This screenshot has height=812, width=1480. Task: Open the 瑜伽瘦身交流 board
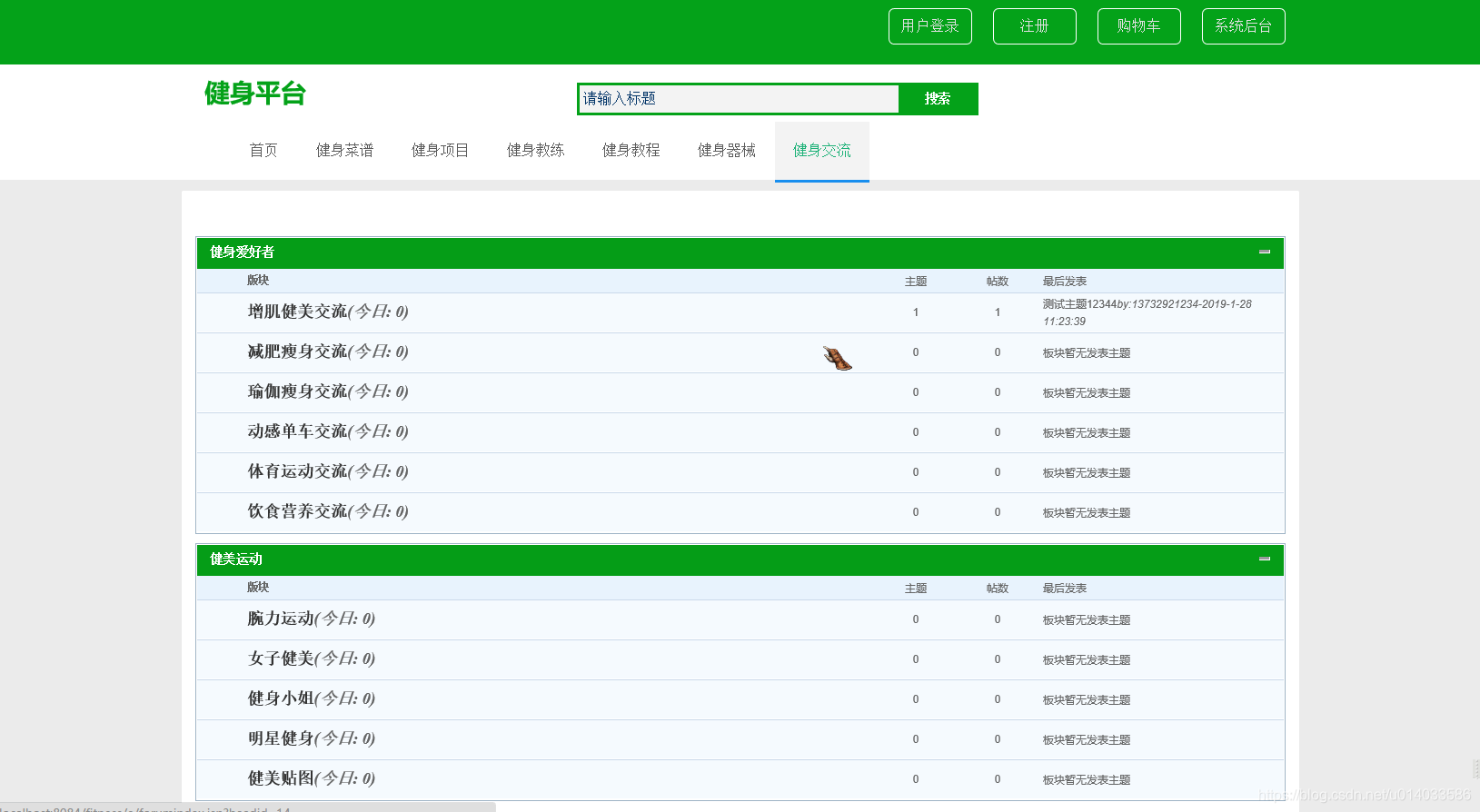click(x=298, y=391)
